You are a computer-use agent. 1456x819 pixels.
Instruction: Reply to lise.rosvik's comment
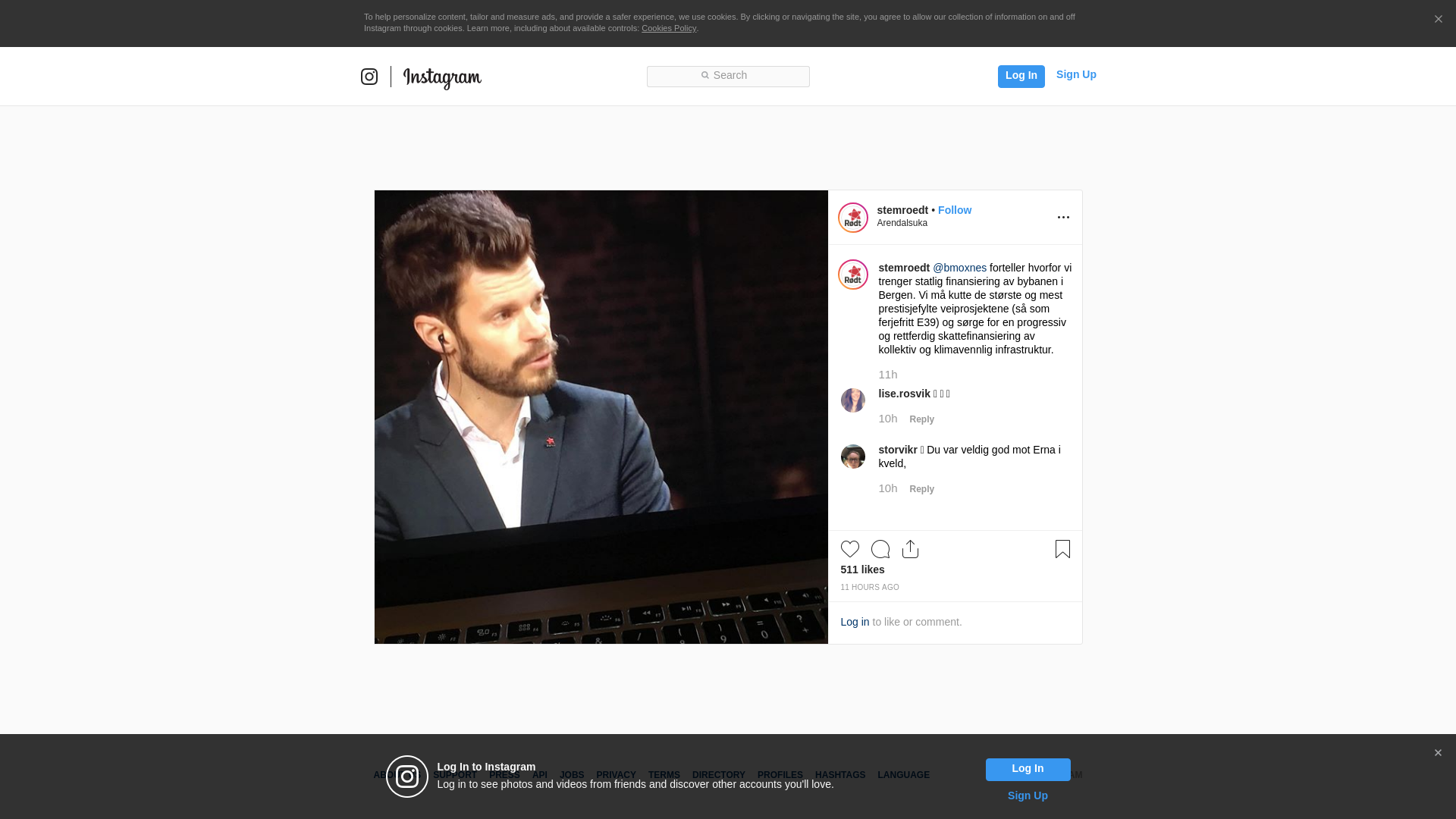click(x=922, y=419)
